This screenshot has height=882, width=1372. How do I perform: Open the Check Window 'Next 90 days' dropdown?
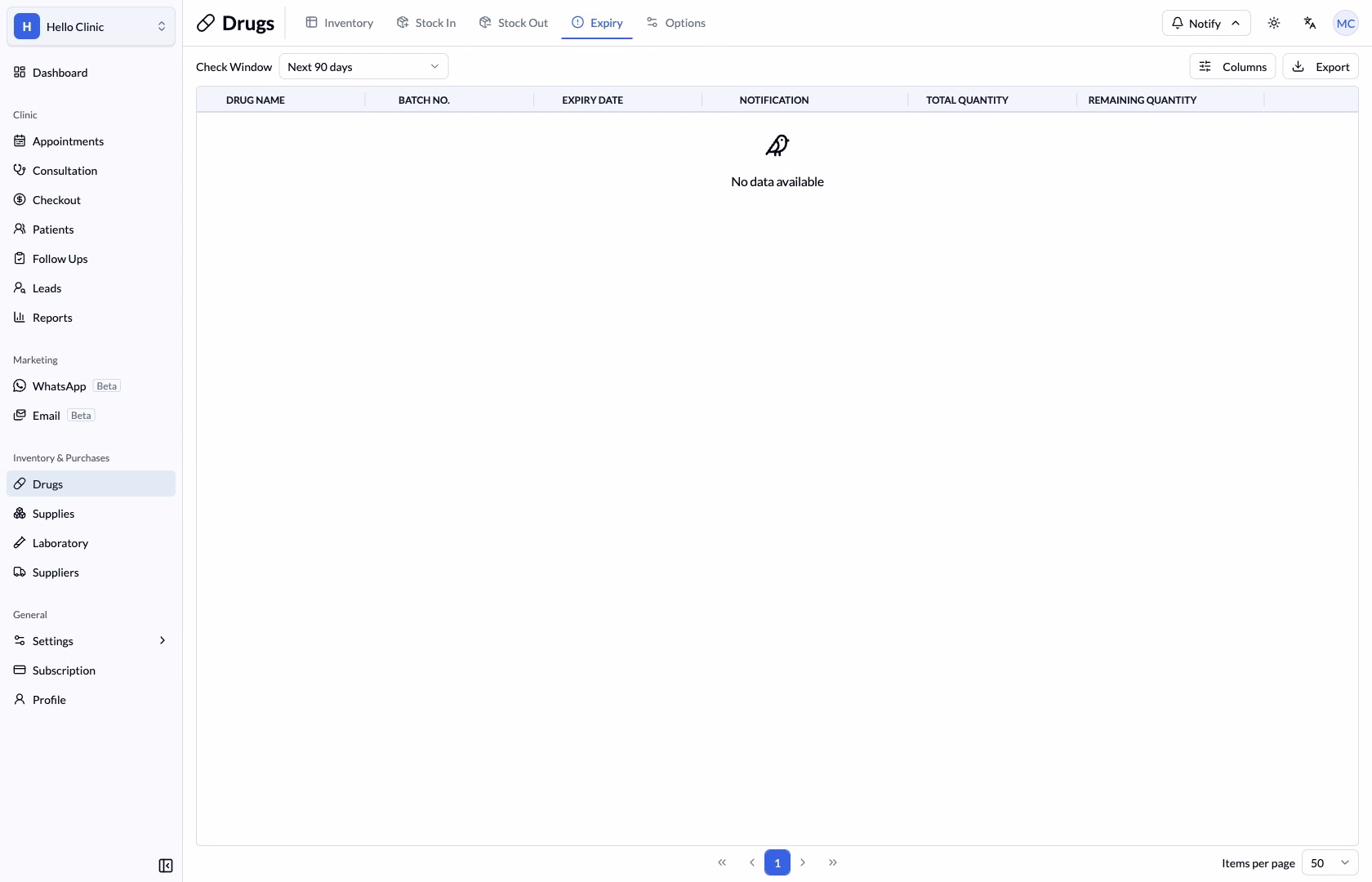363,67
